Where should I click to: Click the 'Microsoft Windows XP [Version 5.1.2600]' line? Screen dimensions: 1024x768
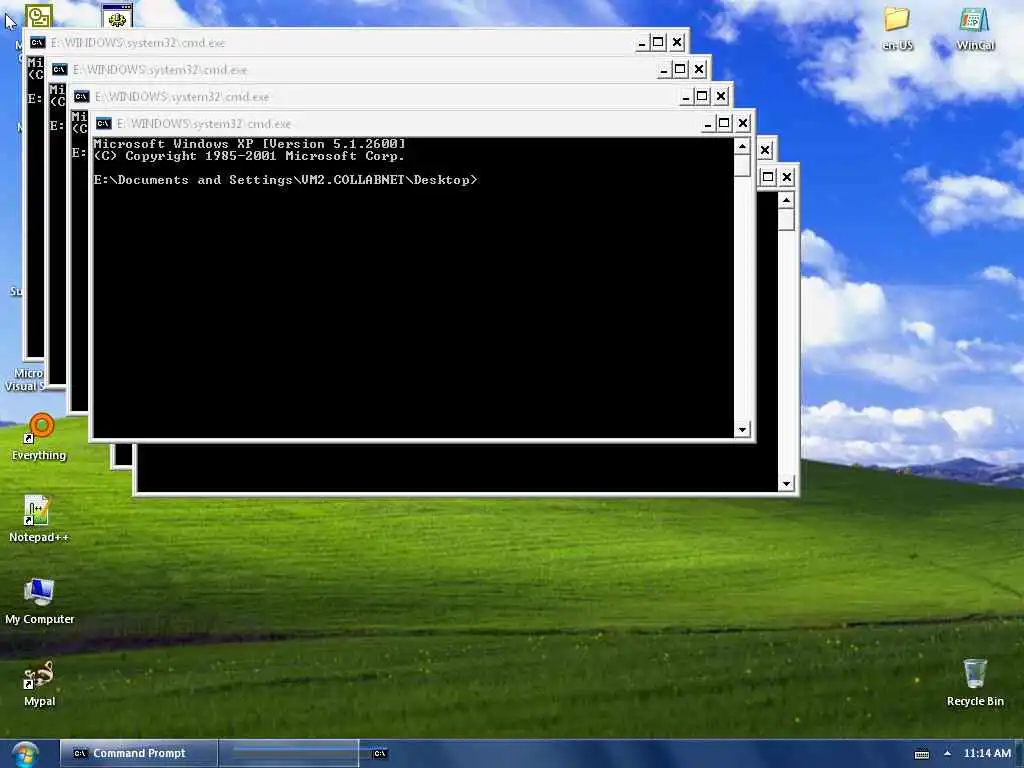pos(249,144)
